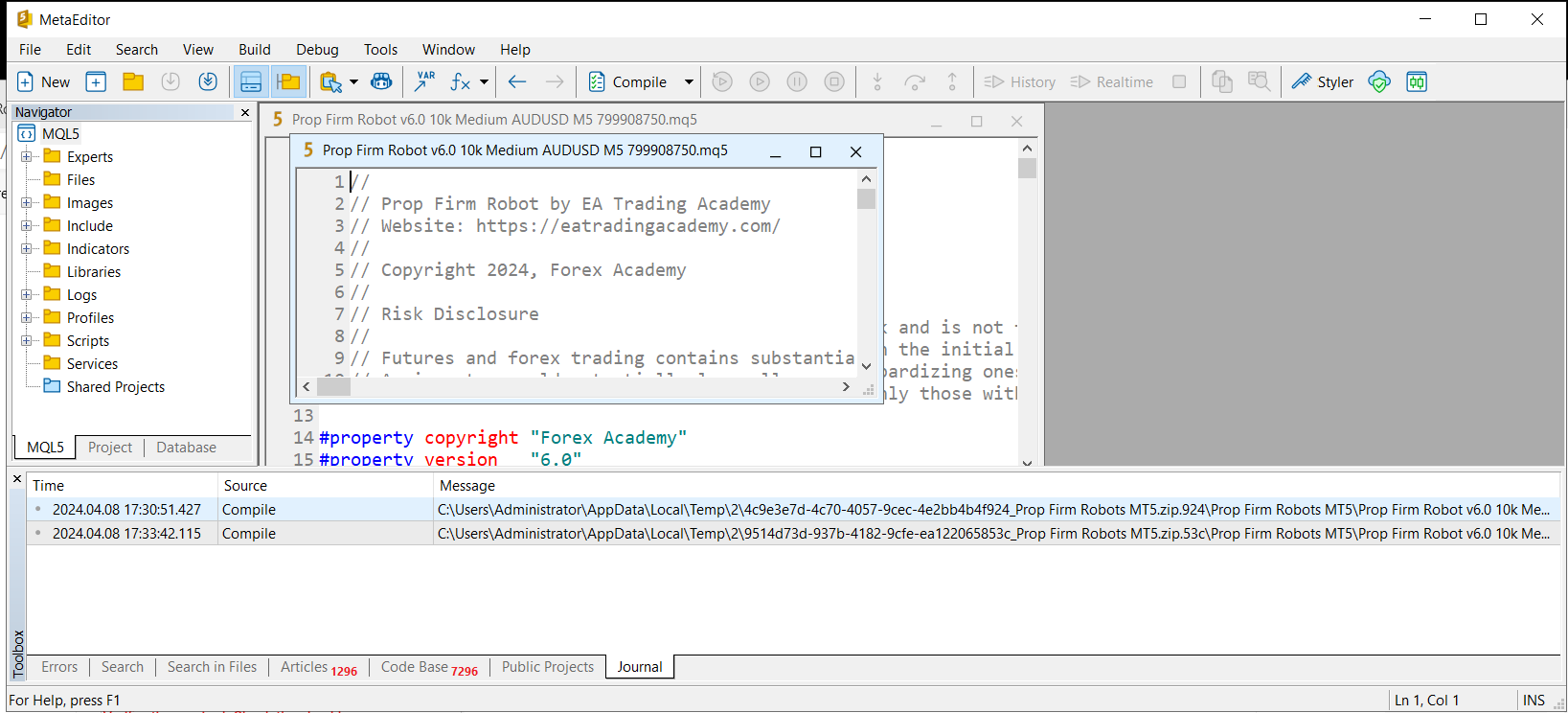Expand the Profiles folder
Image resolution: width=1568 pixels, height=713 pixels.
(27, 318)
